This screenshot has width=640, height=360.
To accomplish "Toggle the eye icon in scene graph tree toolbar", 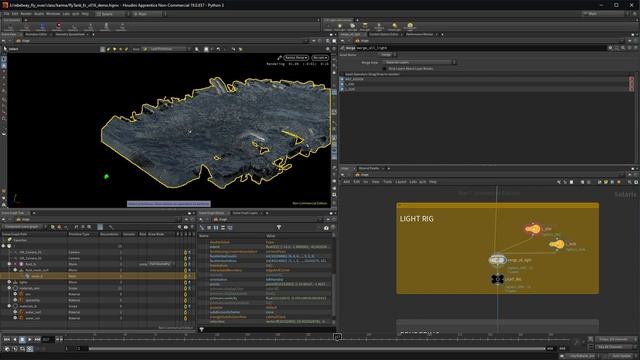I will pyautogui.click(x=186, y=227).
